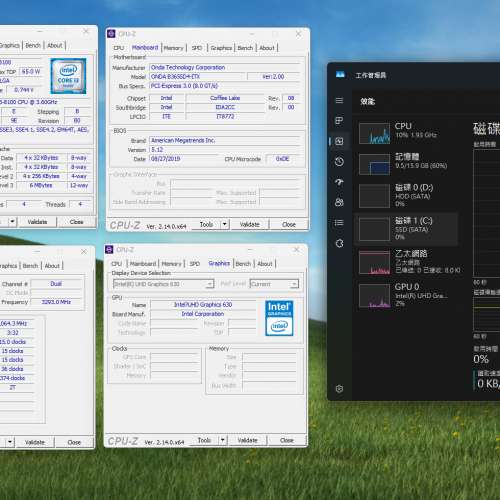Image resolution: width=500 pixels, height=500 pixels.
Task: Switch to Memory tab in Mainboard window
Action: click(x=173, y=48)
